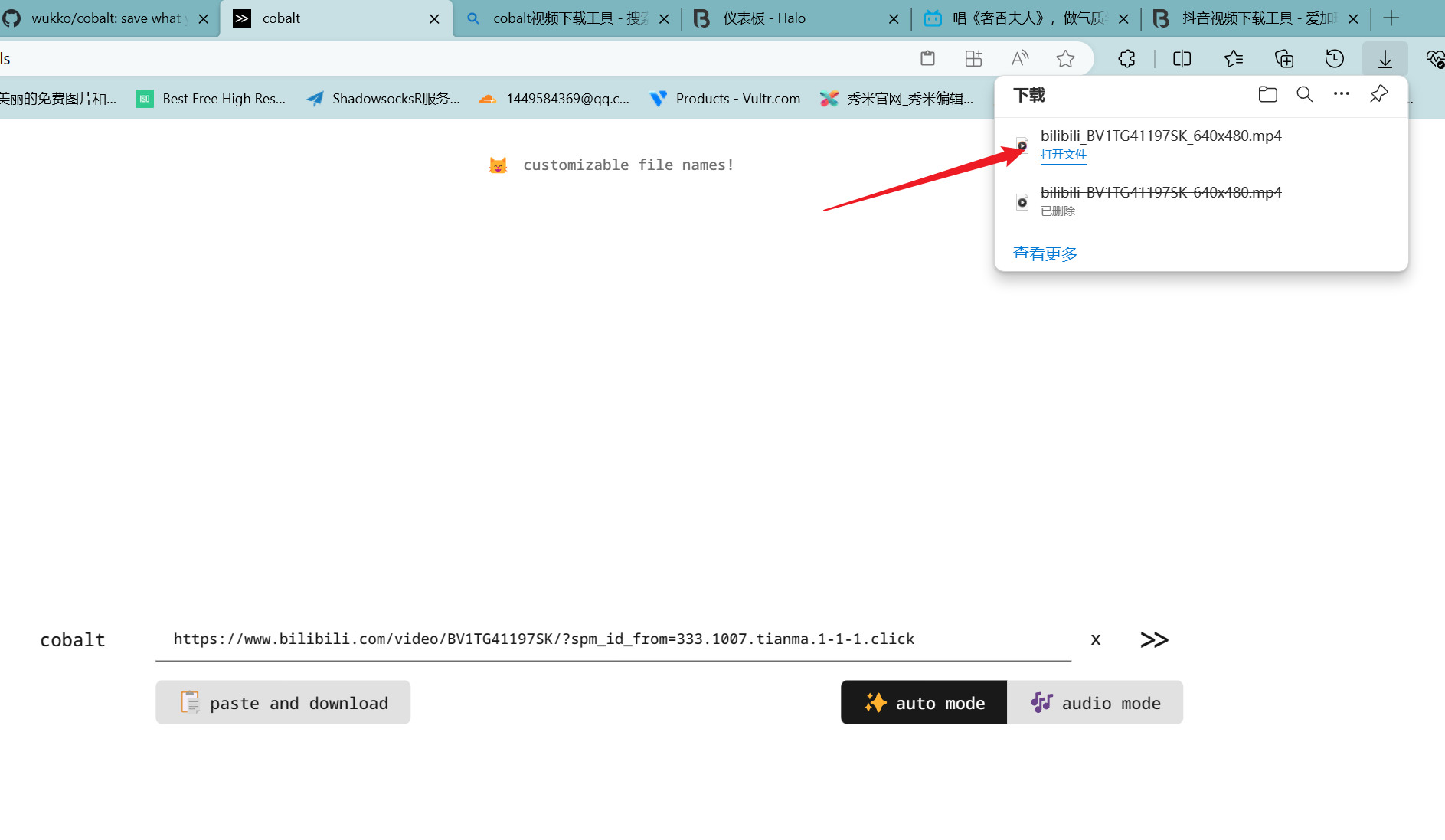Clear the URL with x button
Viewport: 1445px width, 840px height.
pyautogui.click(x=1096, y=639)
